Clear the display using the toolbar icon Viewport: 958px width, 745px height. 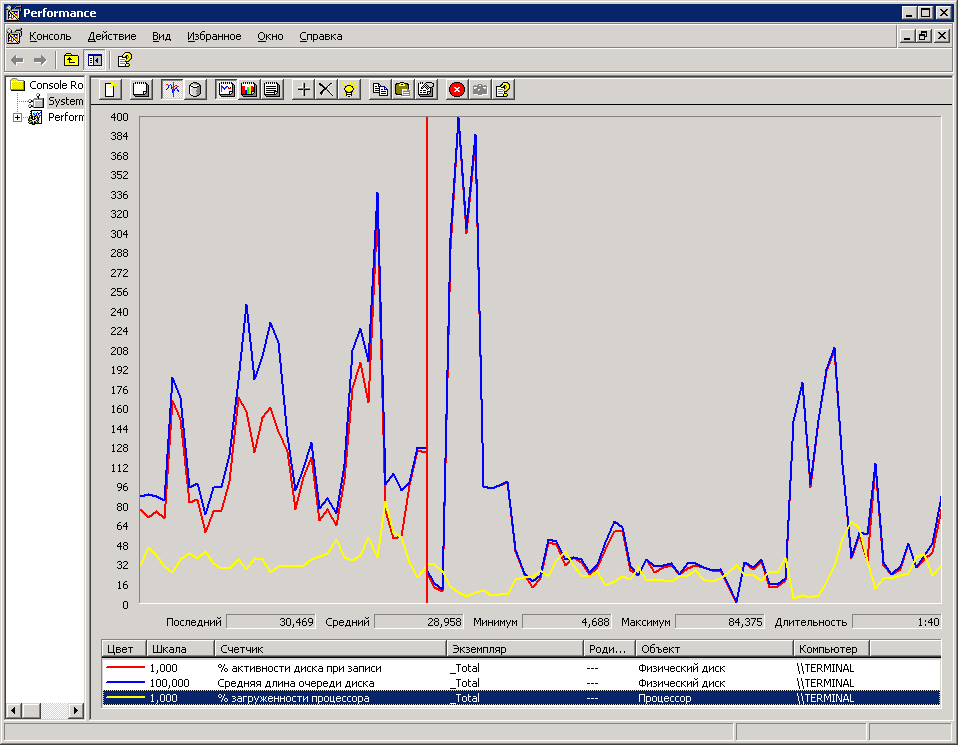click(x=141, y=90)
